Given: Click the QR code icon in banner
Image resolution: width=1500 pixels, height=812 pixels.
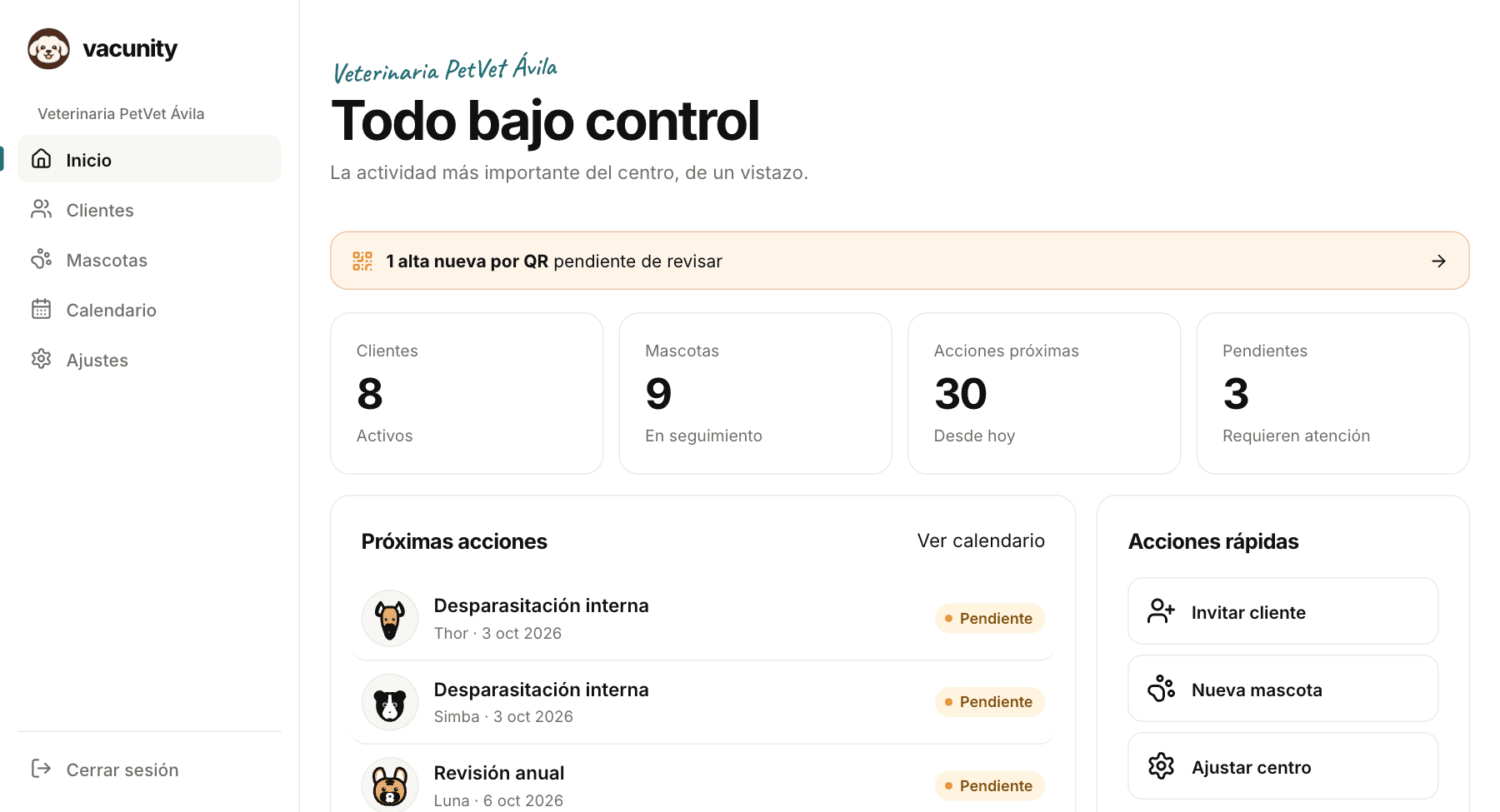Looking at the screenshot, I should click(362, 261).
